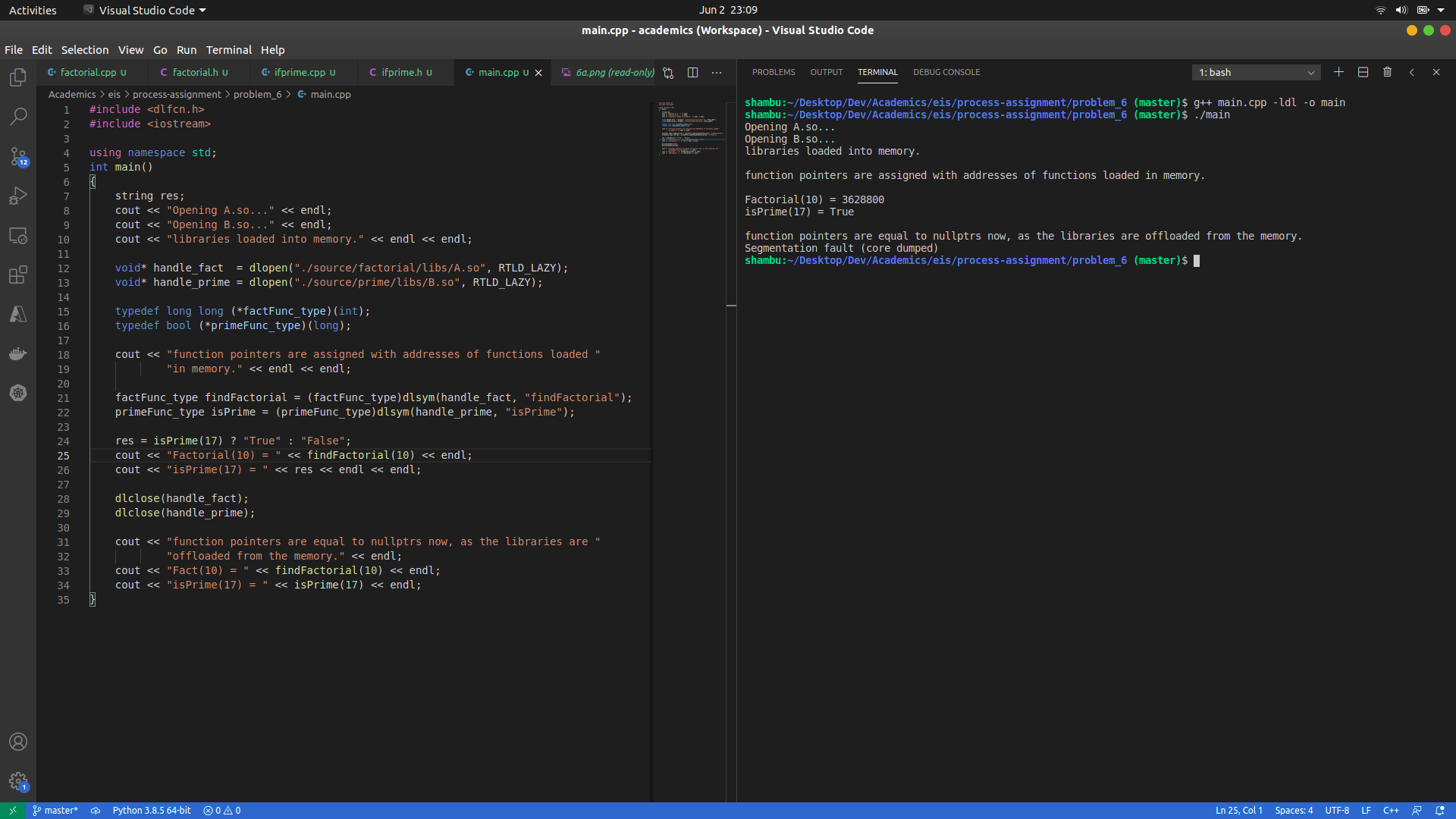Open remote window from status bar

pyautogui.click(x=13, y=811)
